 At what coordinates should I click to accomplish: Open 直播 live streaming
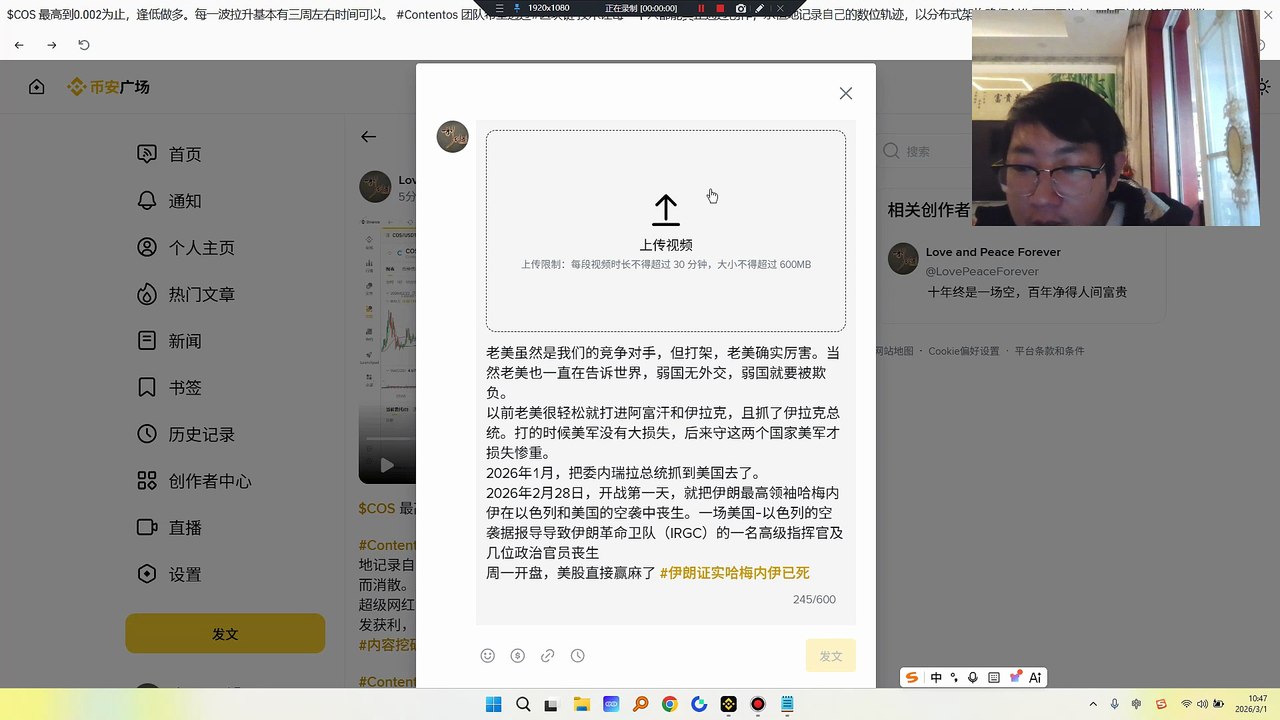point(185,528)
